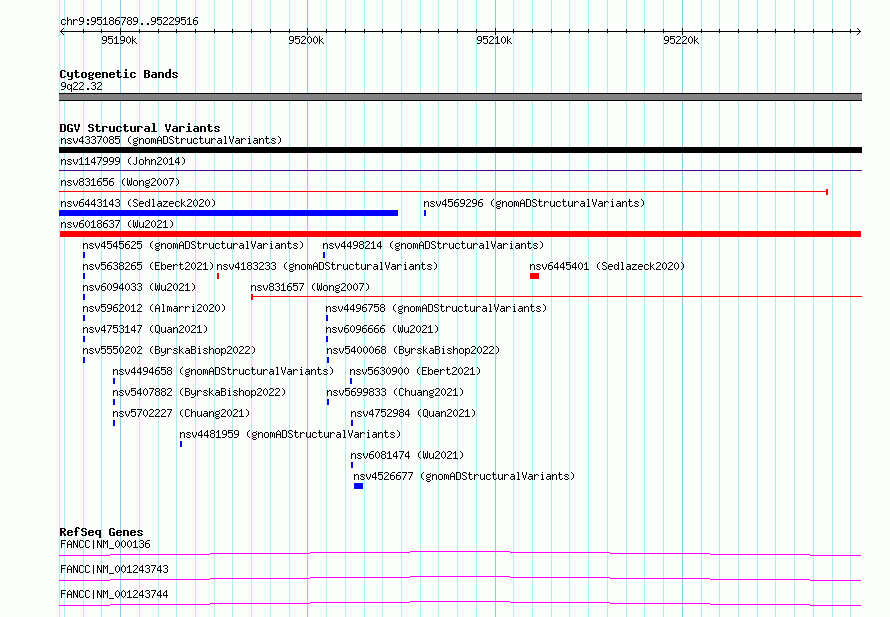The width and height of the screenshot is (890, 617).
Task: Click the nsv5400068 (ByrskaBishop2022) label
Action: pyautogui.click(x=413, y=350)
